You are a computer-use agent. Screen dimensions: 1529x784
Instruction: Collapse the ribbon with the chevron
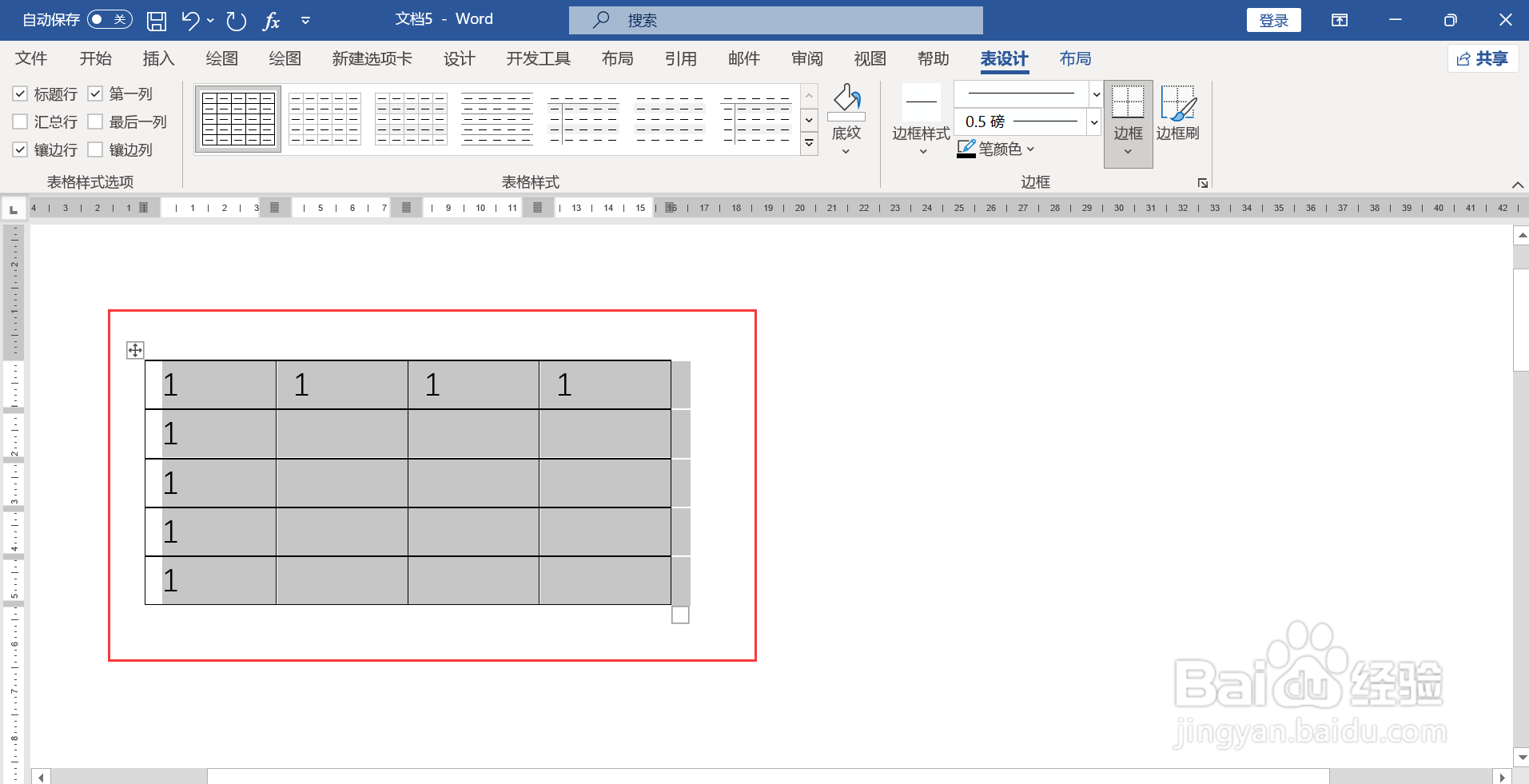point(1517,185)
